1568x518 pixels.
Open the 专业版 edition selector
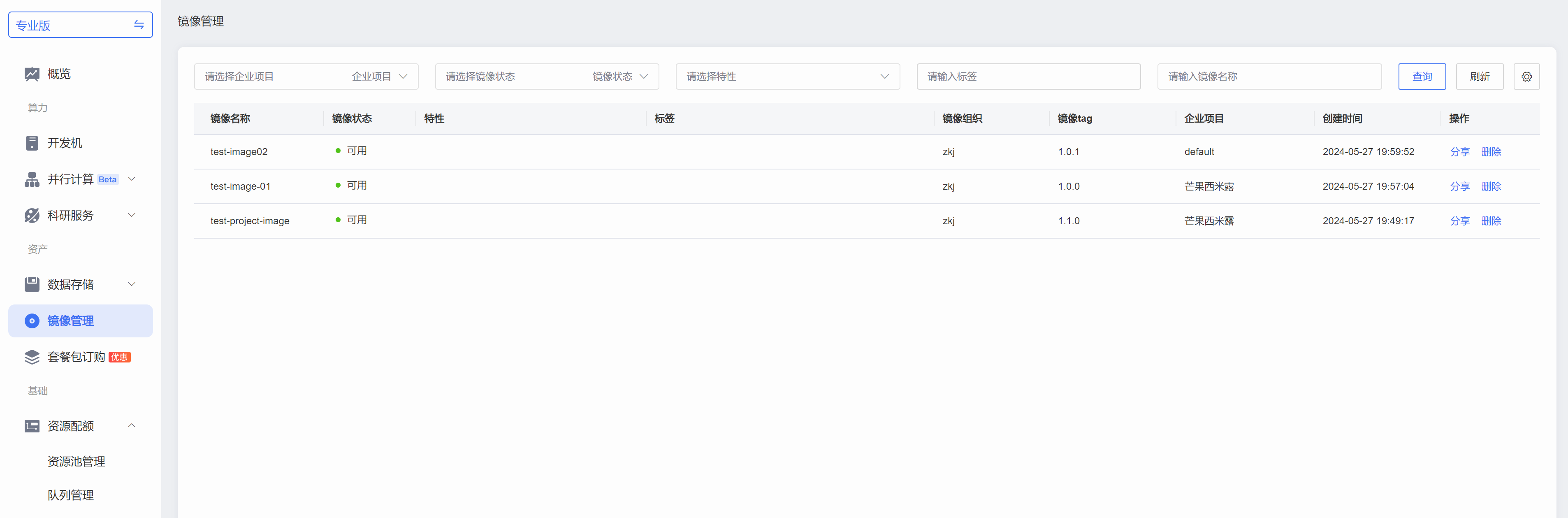click(80, 25)
